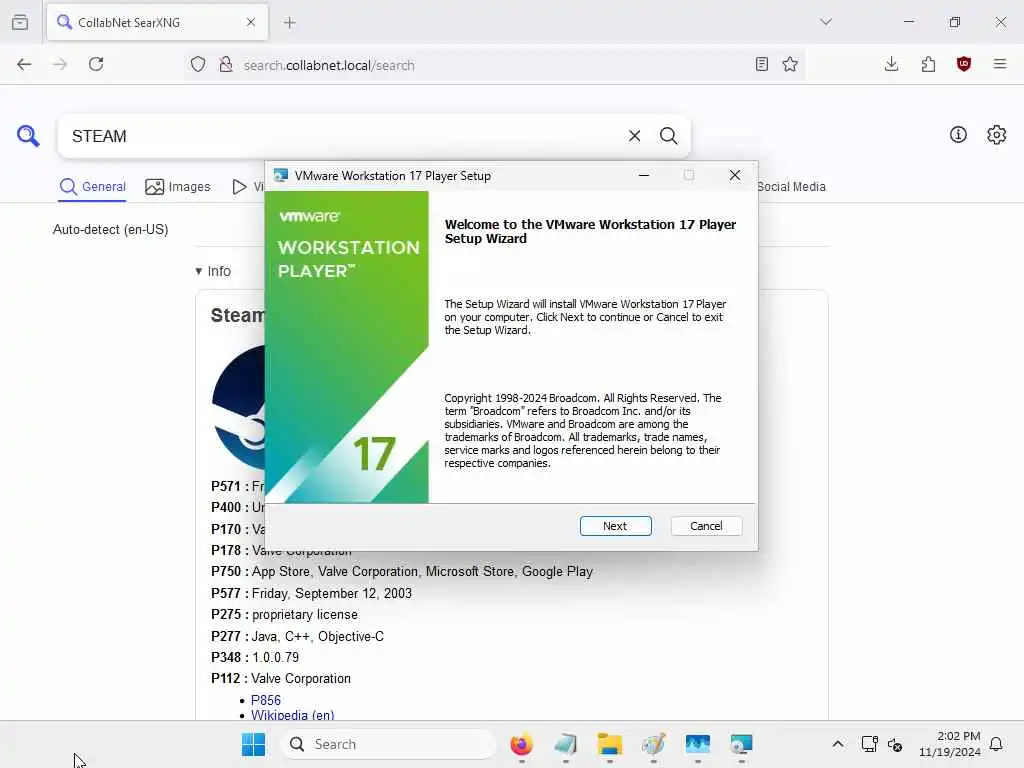Open Firefox downloads panel
The width and height of the screenshot is (1024, 768).
click(x=891, y=64)
